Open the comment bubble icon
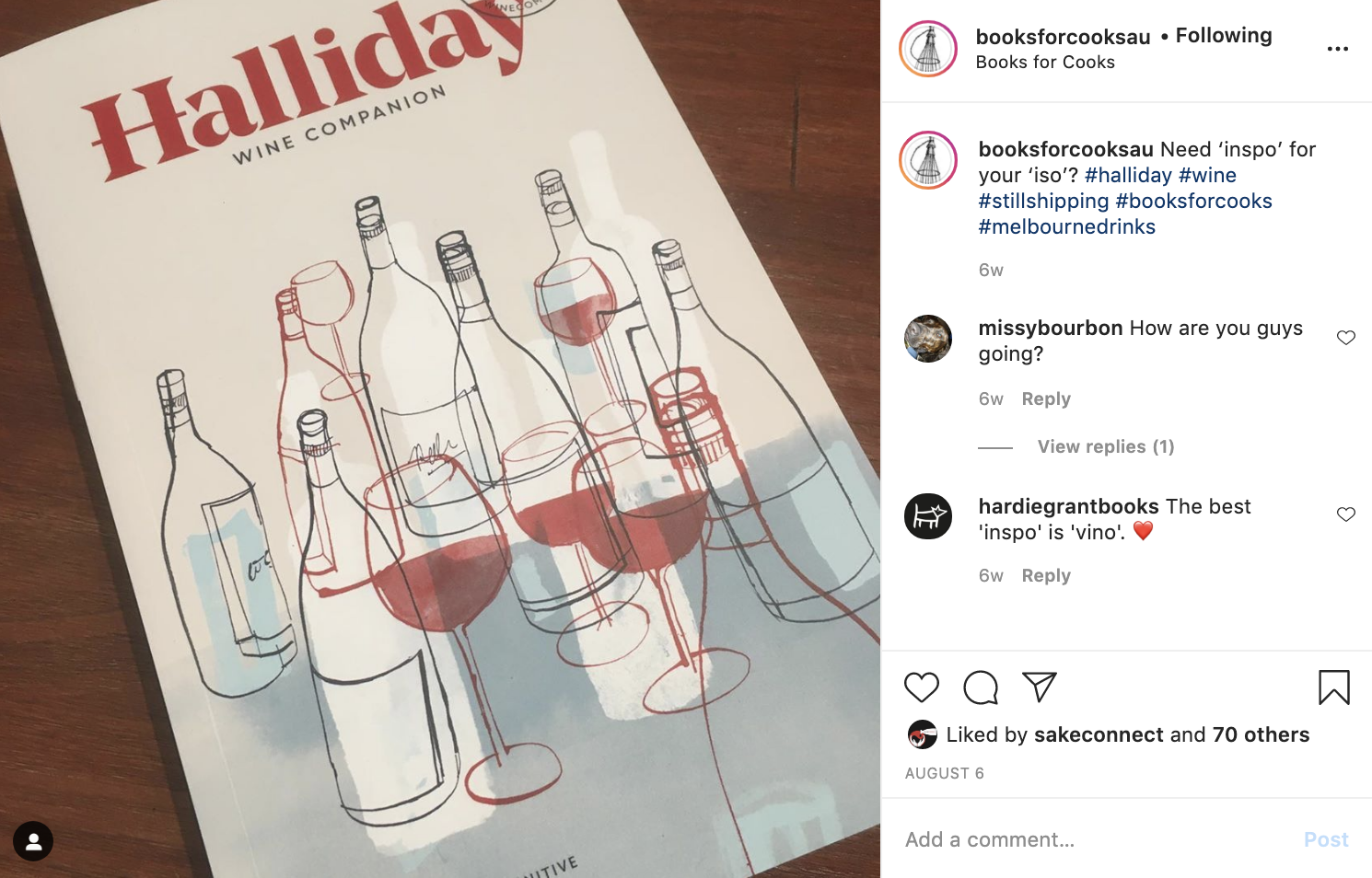Screen dimensions: 1372x878 coord(981,687)
